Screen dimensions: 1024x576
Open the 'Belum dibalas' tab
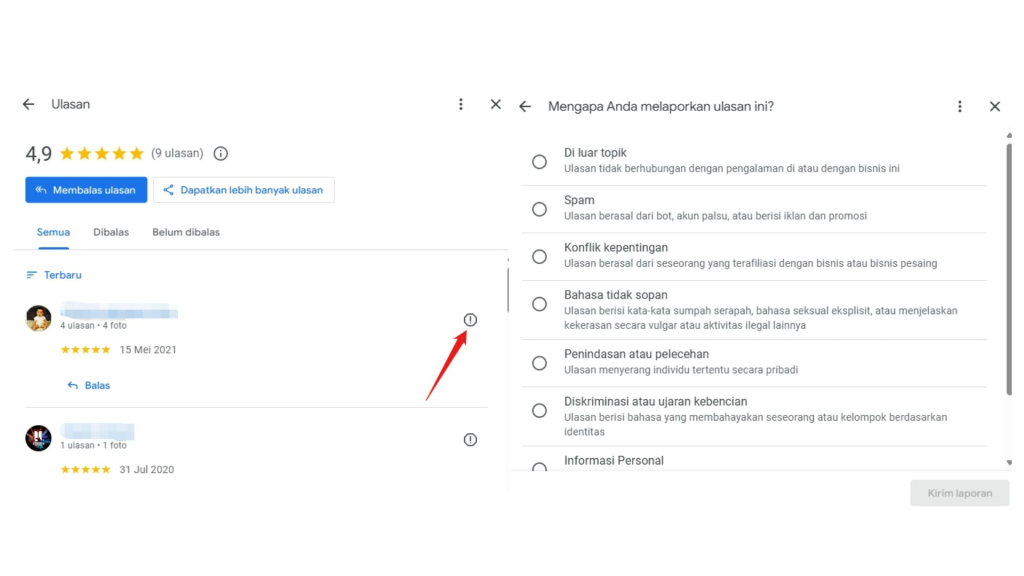(186, 232)
